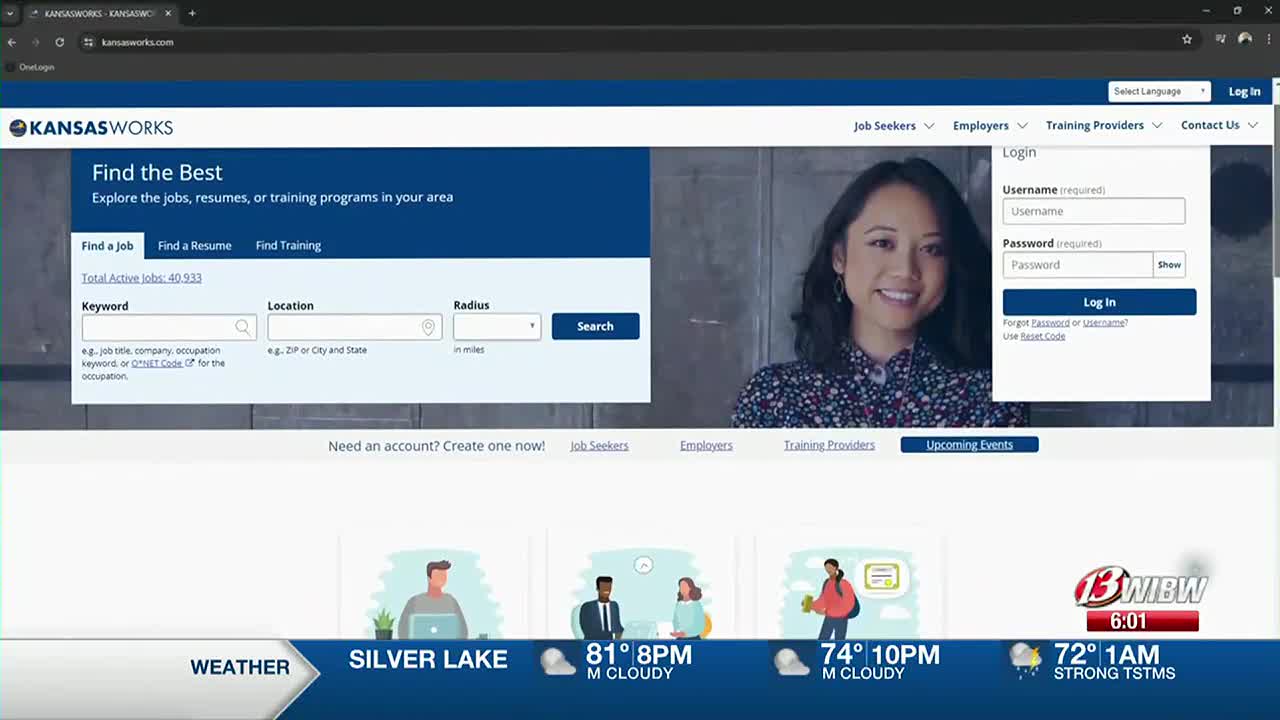Screen dimensions: 1280x720
Task: Focus the Location input field
Action: 354,327
